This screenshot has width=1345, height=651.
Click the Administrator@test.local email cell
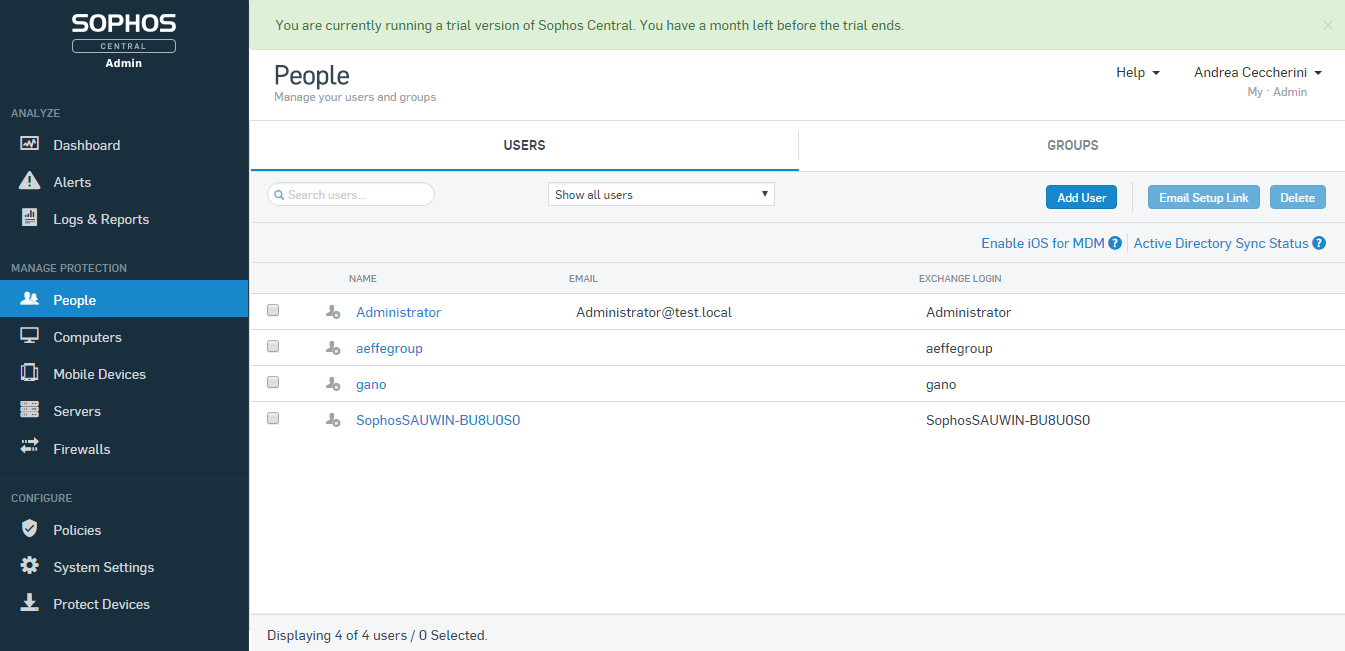click(x=654, y=312)
